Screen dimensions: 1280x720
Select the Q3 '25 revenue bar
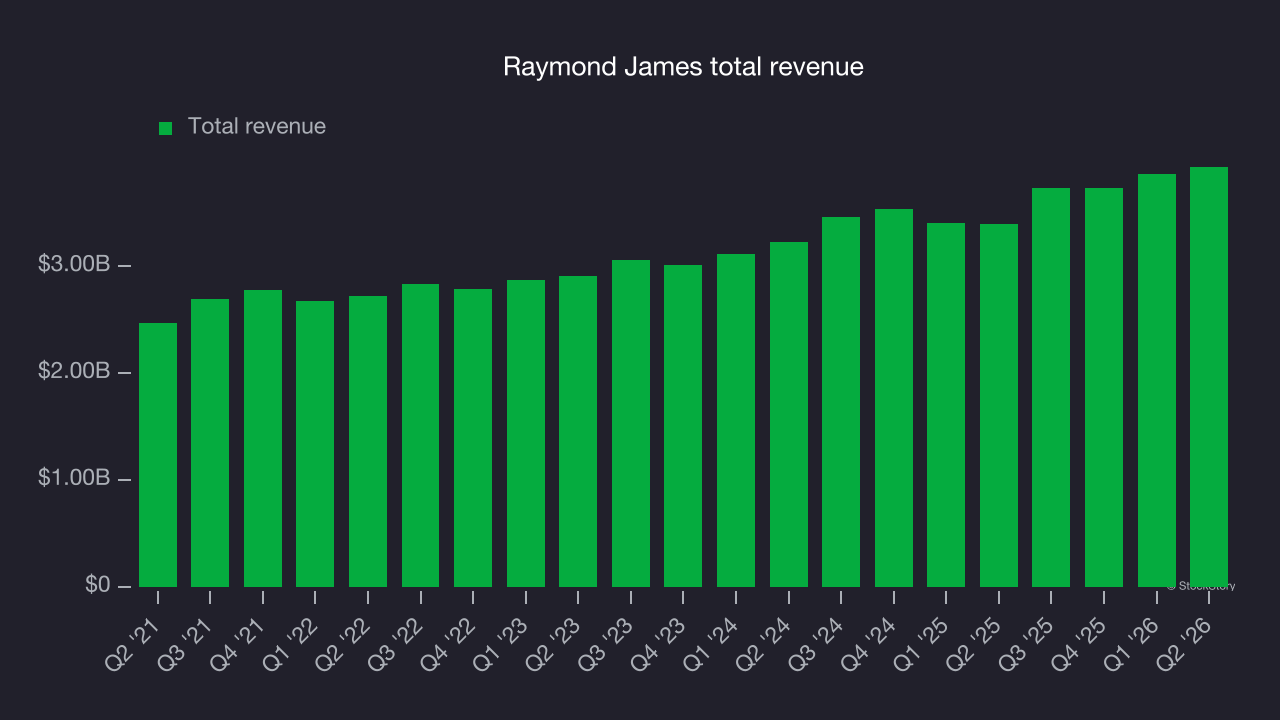1051,387
